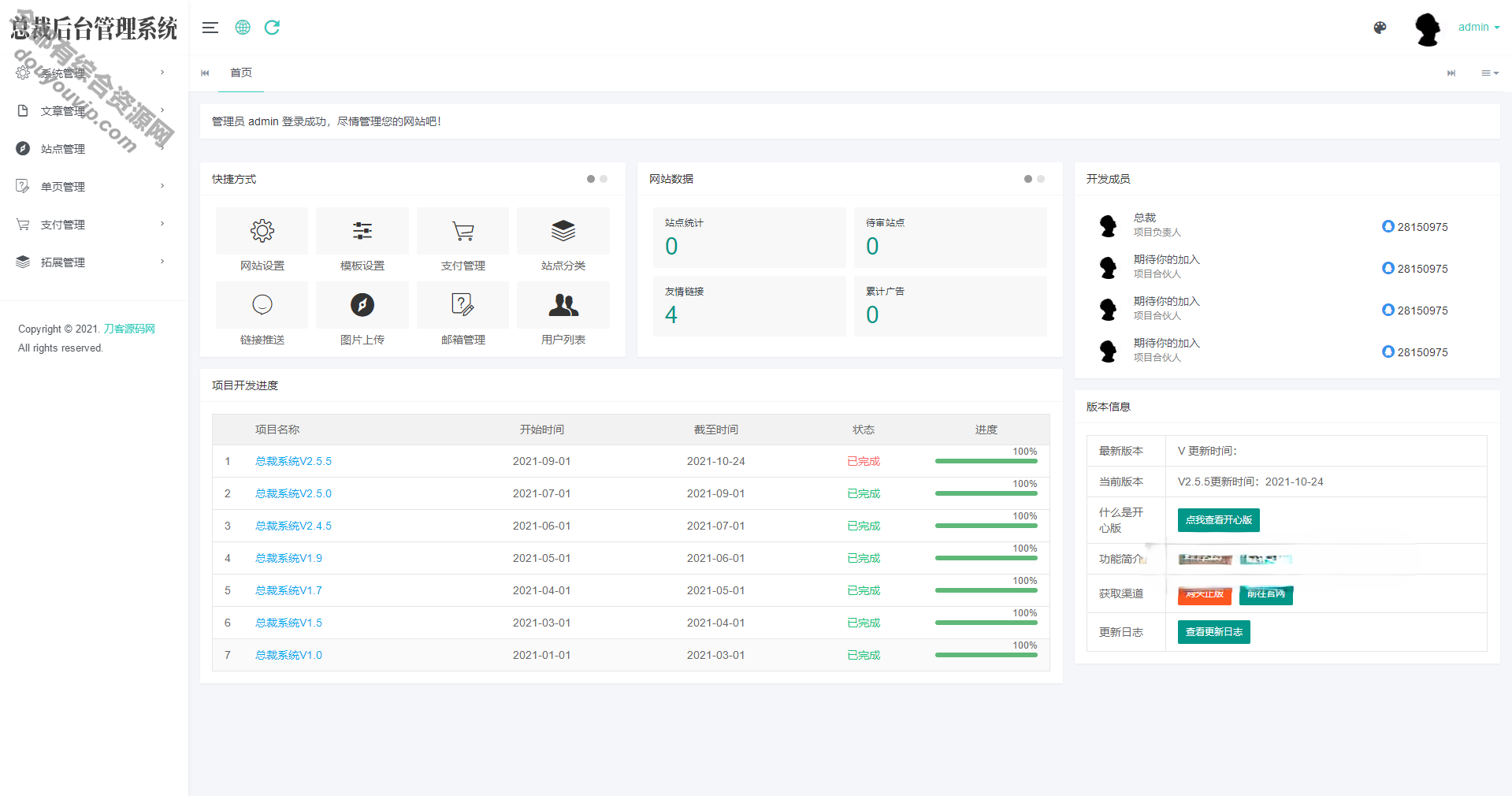Click 拓展管理 layers icon in sidebar
1512x796 pixels.
pos(23,262)
